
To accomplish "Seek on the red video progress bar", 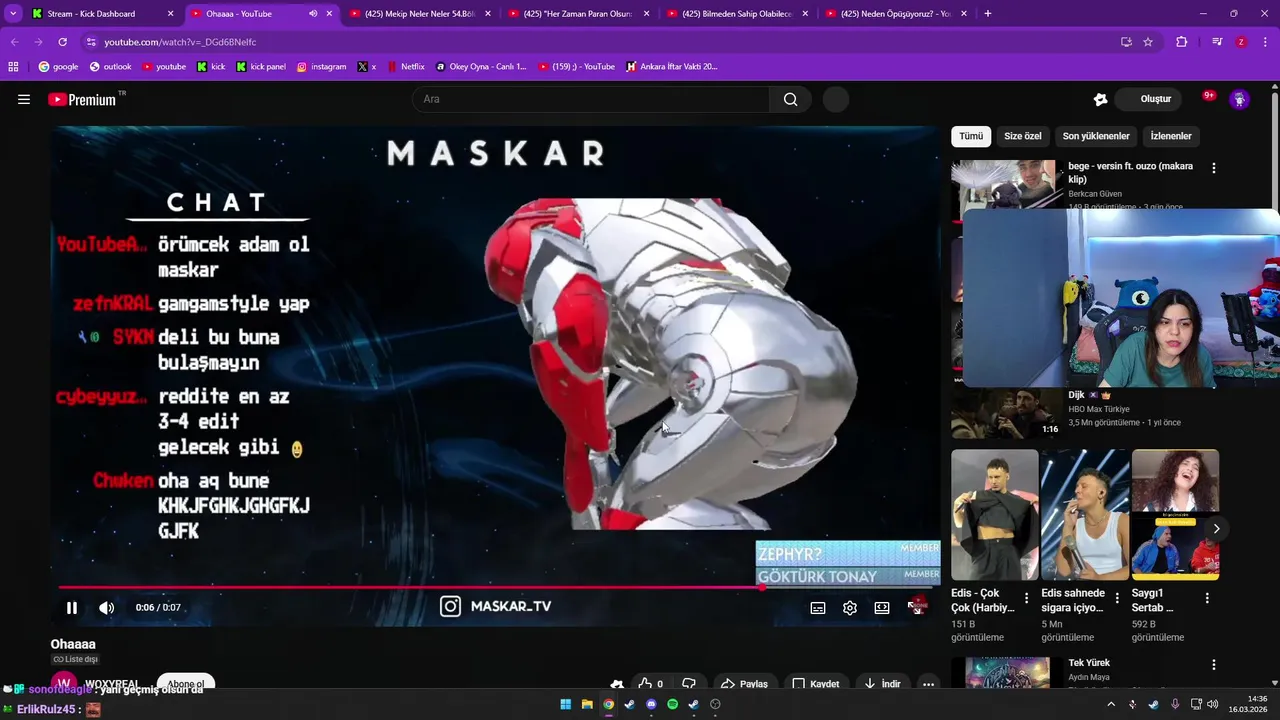I will click(x=495, y=587).
